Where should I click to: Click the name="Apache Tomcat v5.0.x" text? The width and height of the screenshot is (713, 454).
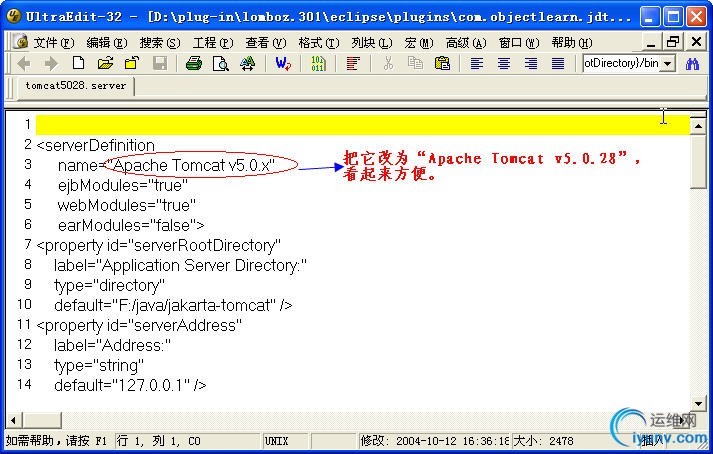click(166, 165)
